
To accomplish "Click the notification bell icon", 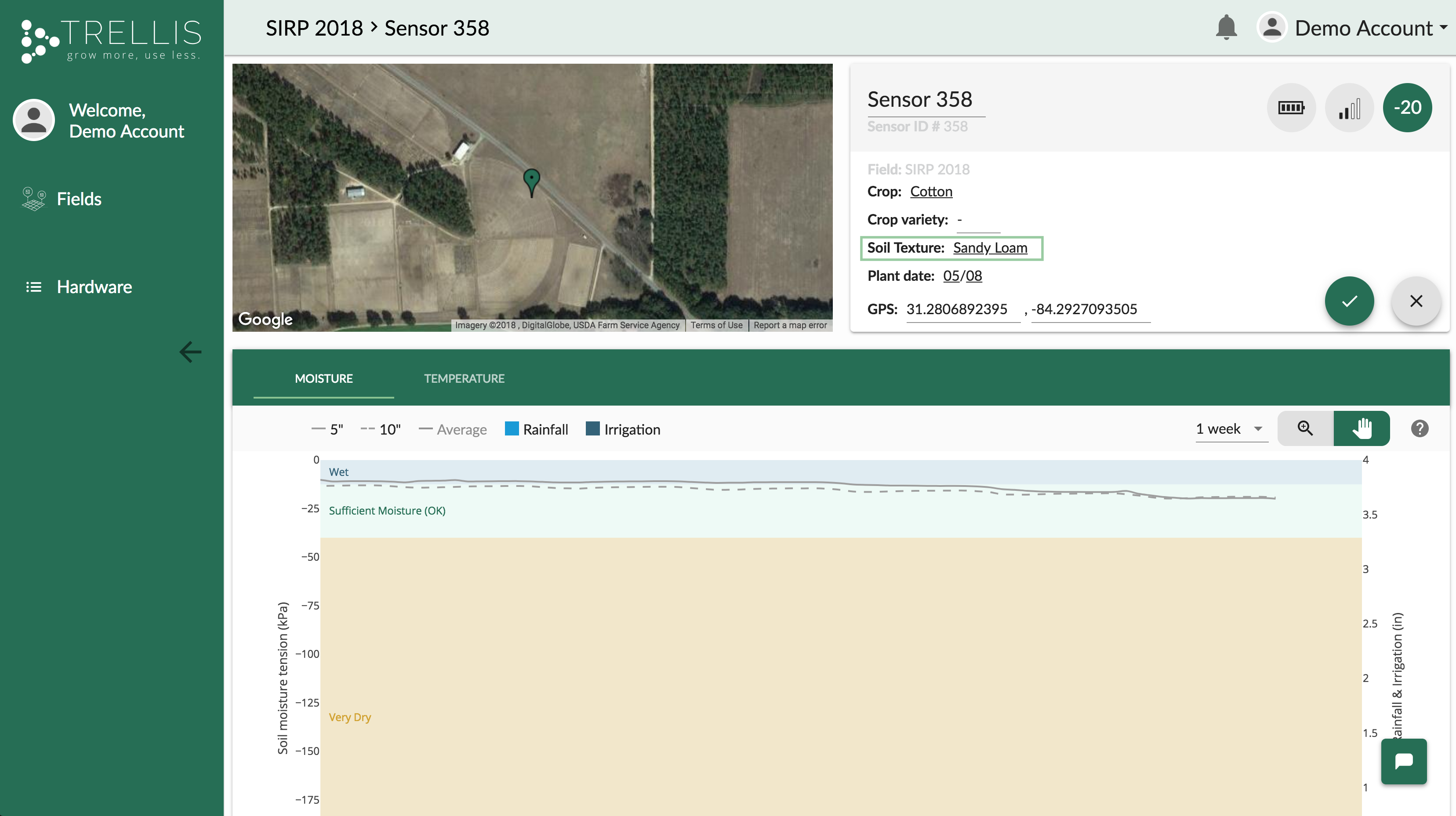I will [x=1226, y=28].
